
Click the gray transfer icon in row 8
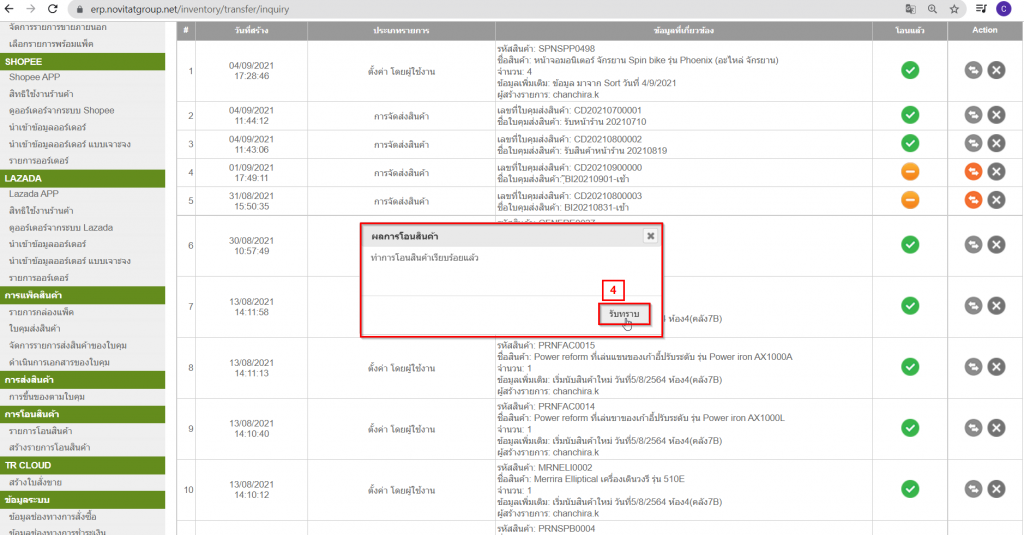pos(974,367)
